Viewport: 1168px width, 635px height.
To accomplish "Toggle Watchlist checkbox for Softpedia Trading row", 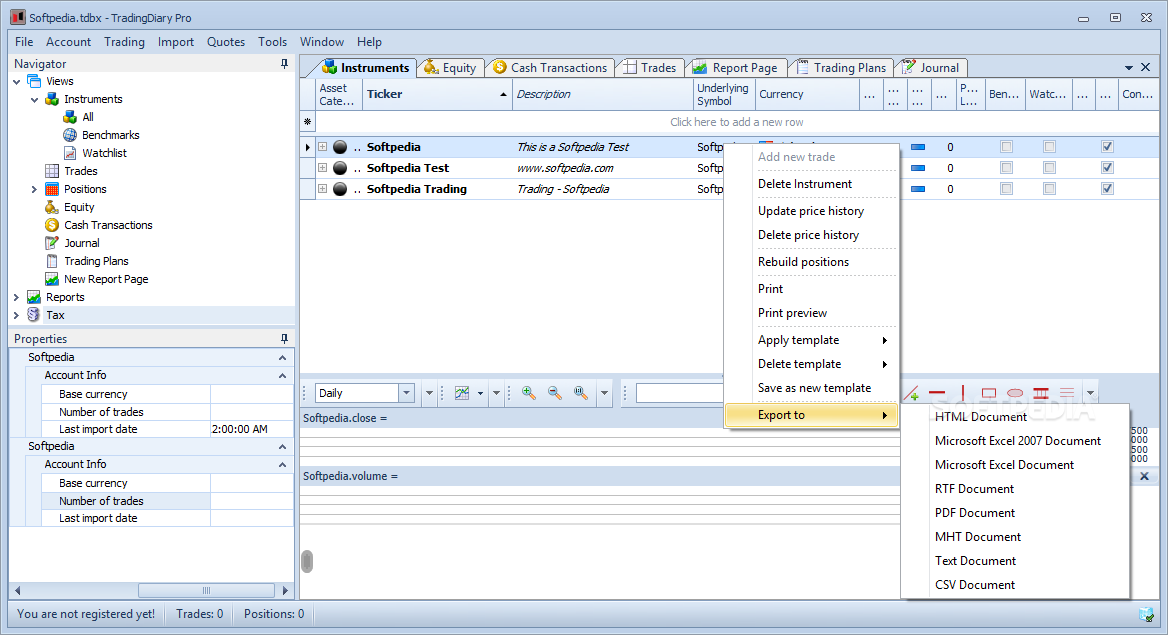I will click(x=1049, y=189).
